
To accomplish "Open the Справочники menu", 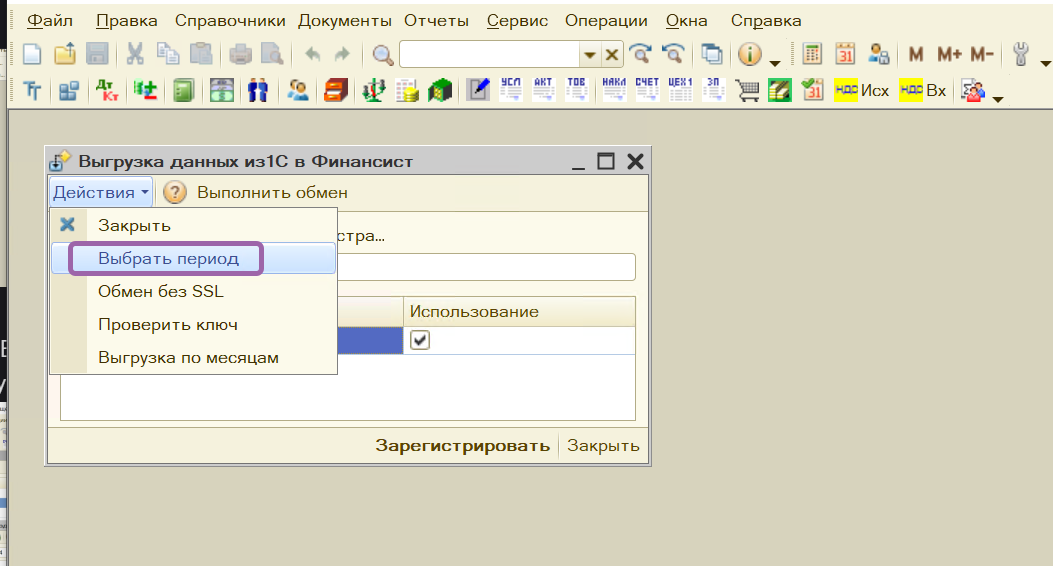I will (x=229, y=21).
